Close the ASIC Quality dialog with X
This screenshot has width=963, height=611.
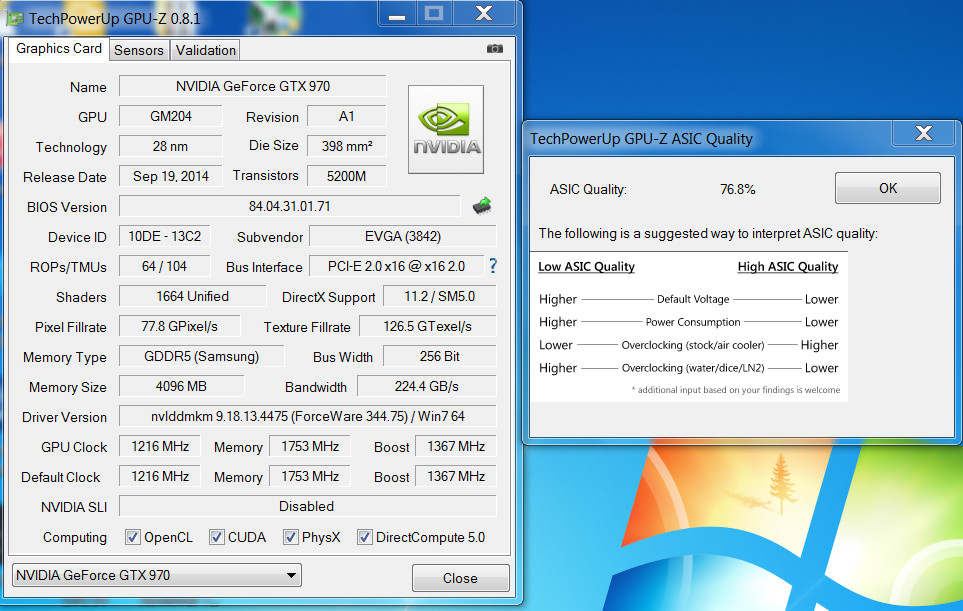coord(924,133)
